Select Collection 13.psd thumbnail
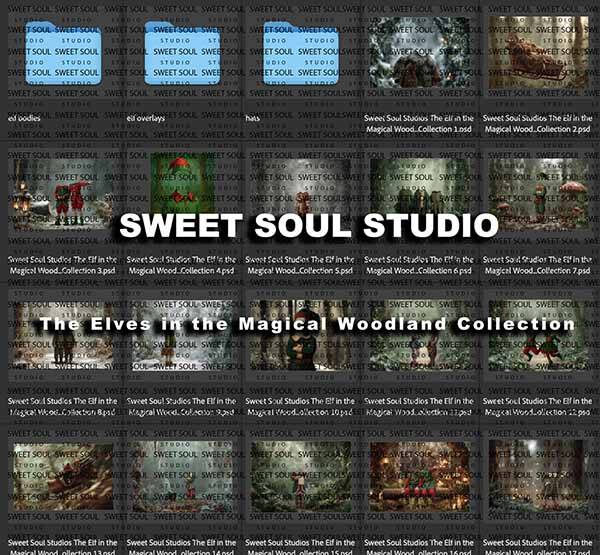This screenshot has height=555, width=600. point(63,477)
